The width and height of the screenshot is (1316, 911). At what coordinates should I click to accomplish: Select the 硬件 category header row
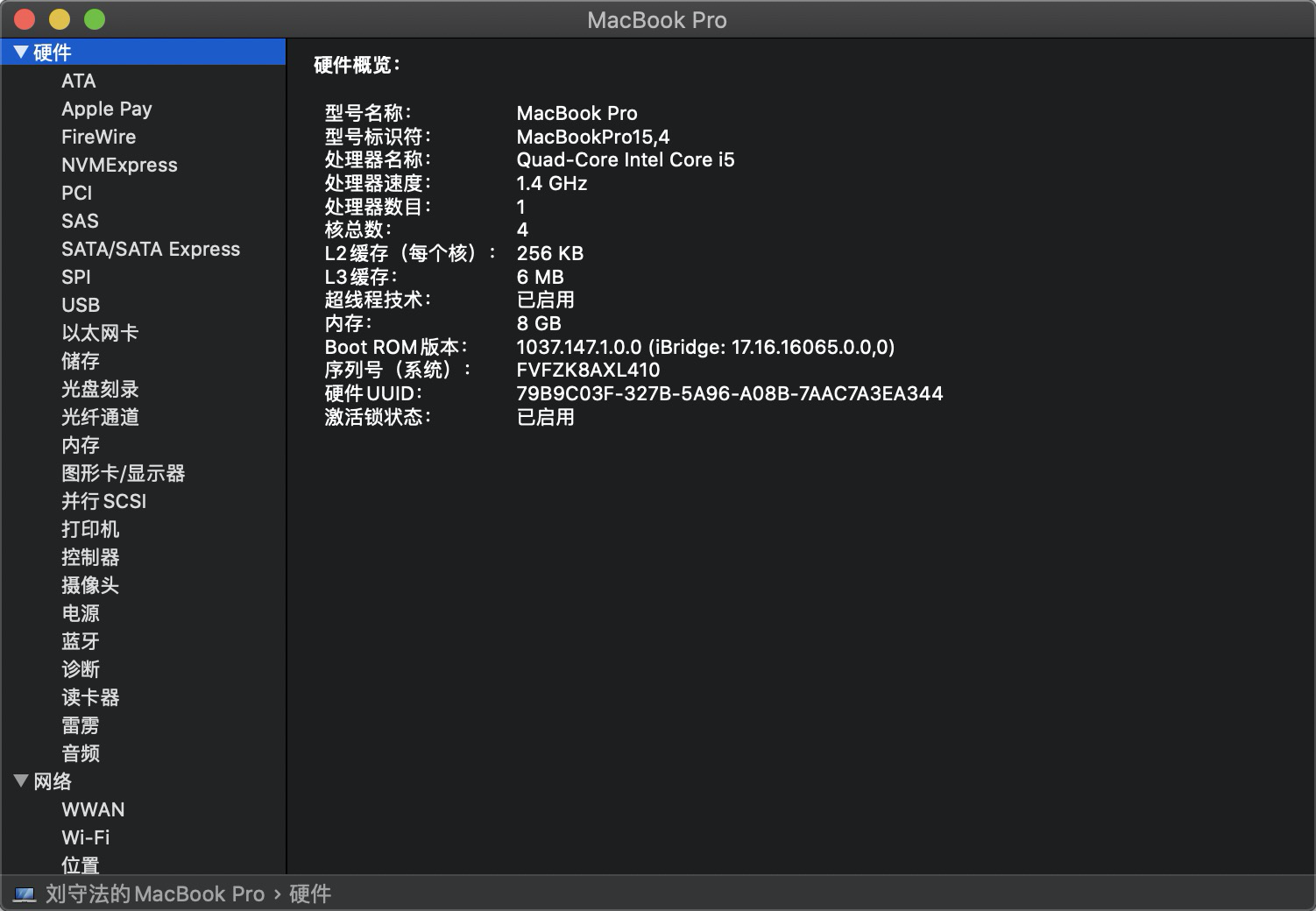(143, 53)
